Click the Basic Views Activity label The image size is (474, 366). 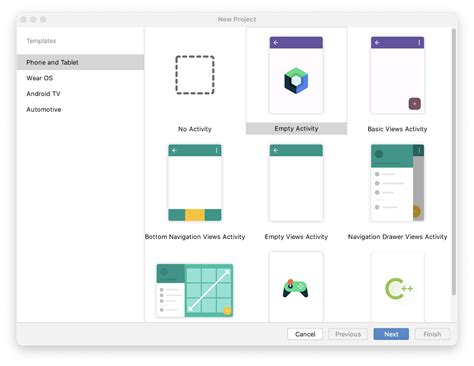397,129
